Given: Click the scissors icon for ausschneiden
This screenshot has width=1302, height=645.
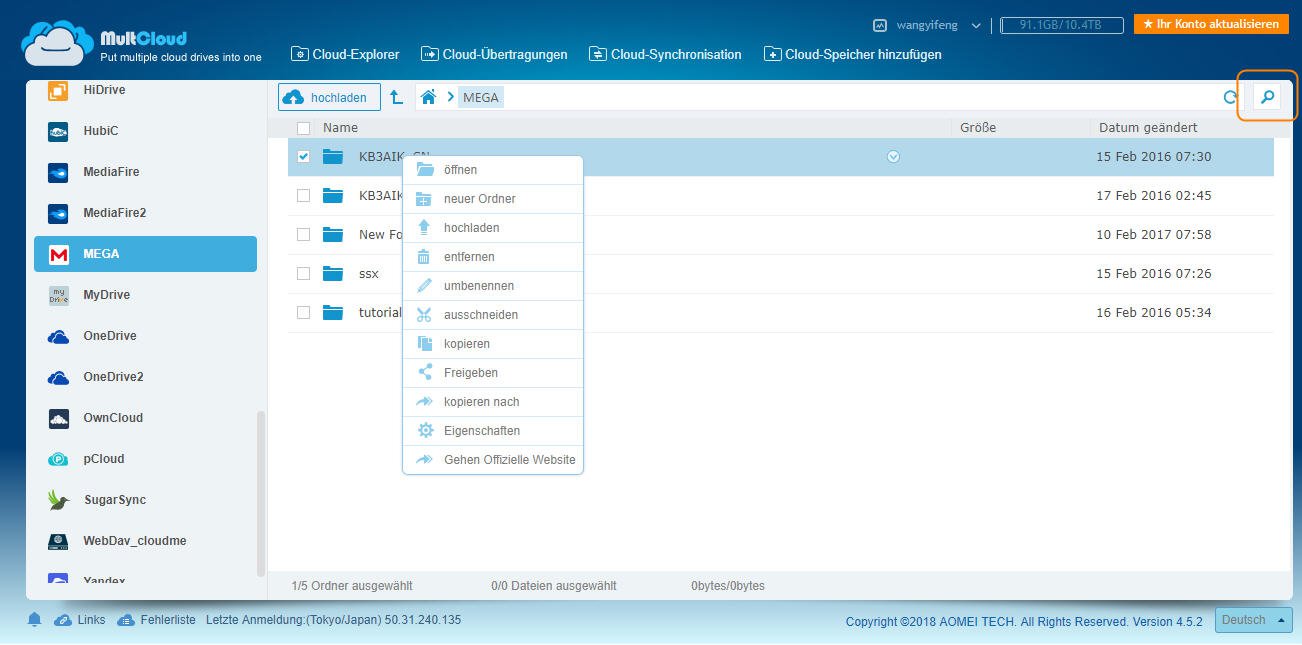Looking at the screenshot, I should tap(424, 315).
